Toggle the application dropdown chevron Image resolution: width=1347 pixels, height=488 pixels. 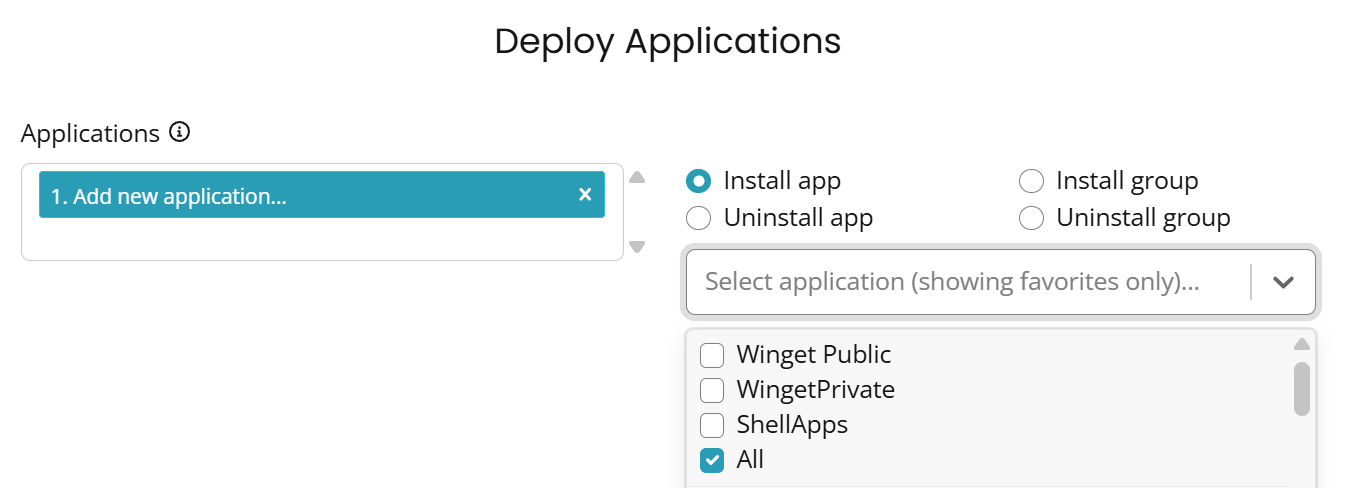click(x=1283, y=282)
